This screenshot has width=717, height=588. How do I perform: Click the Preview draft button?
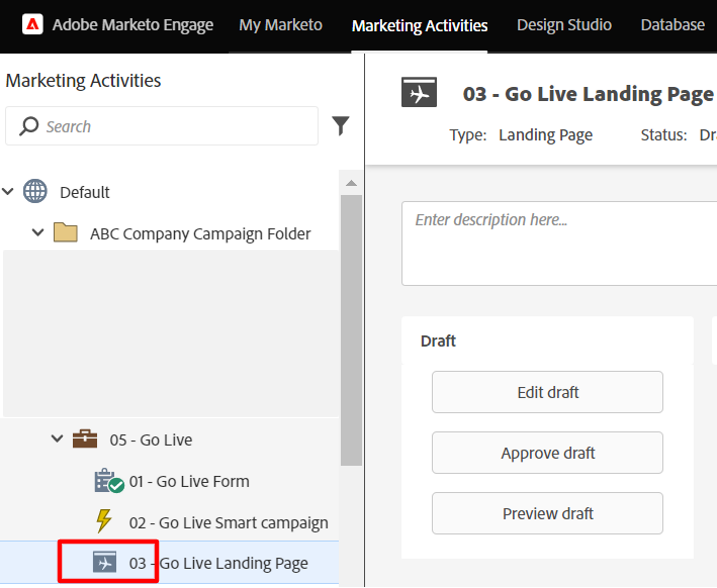(x=547, y=513)
